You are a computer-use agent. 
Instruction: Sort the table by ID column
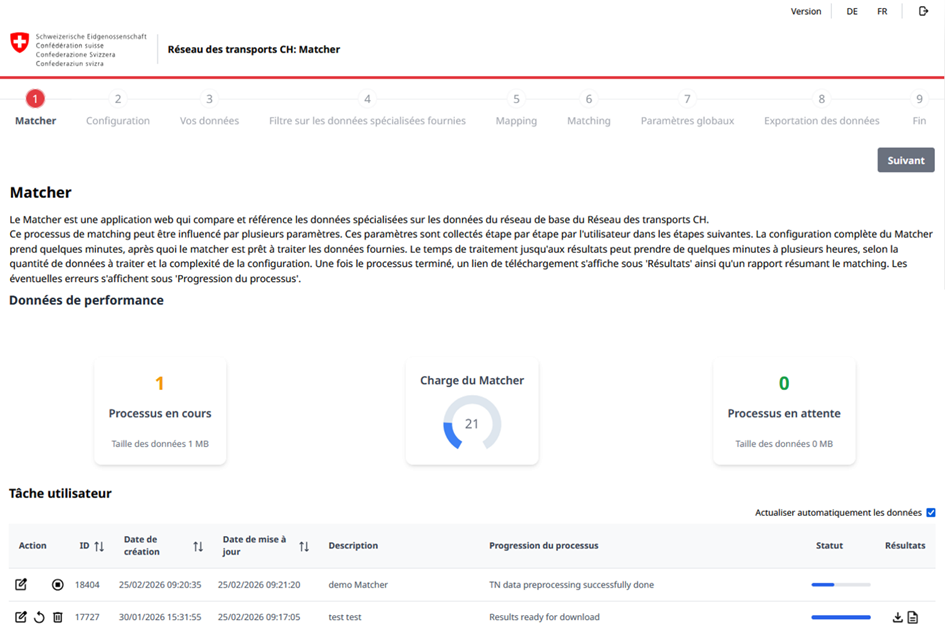click(99, 546)
